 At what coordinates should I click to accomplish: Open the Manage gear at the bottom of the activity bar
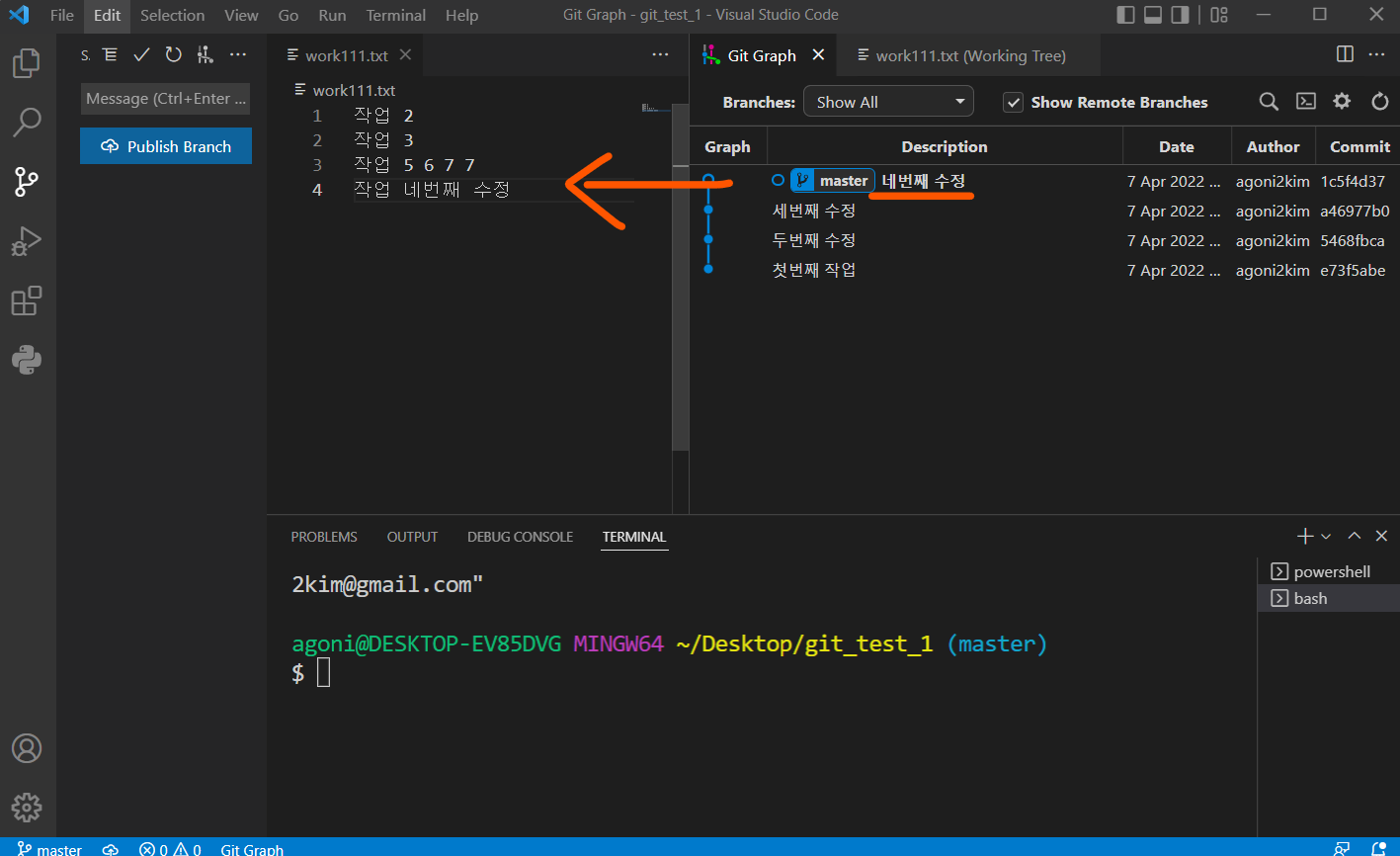27,807
